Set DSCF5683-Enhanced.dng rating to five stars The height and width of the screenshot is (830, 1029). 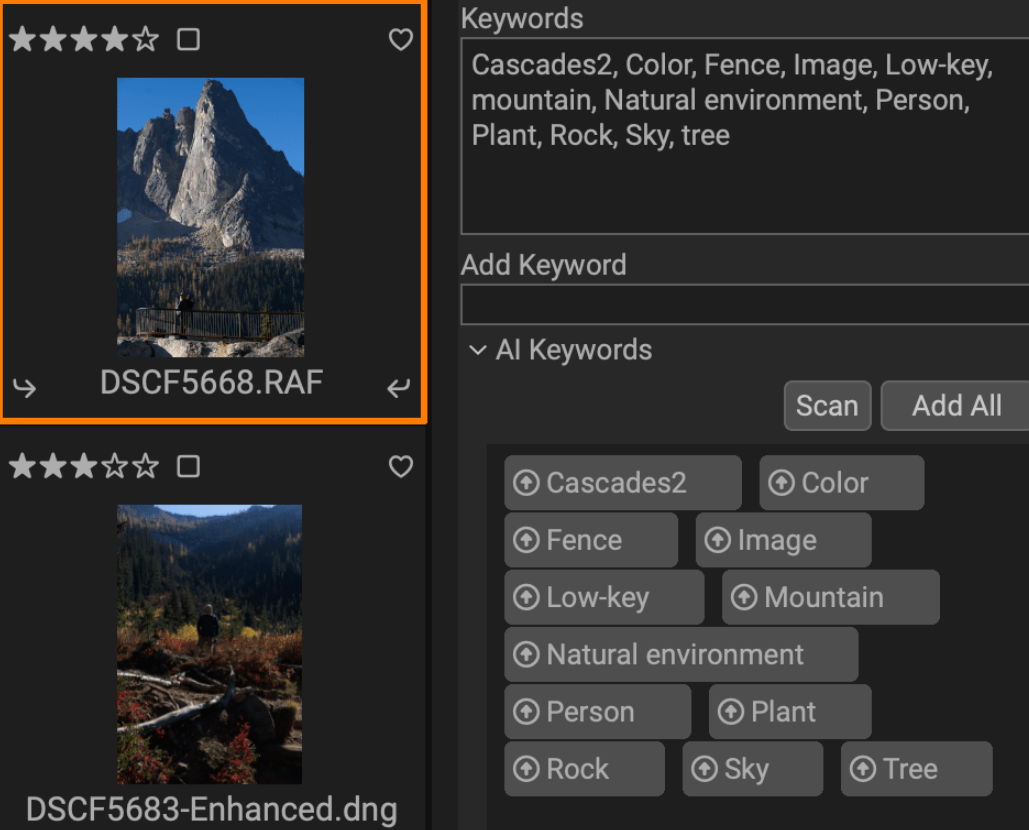click(x=146, y=467)
